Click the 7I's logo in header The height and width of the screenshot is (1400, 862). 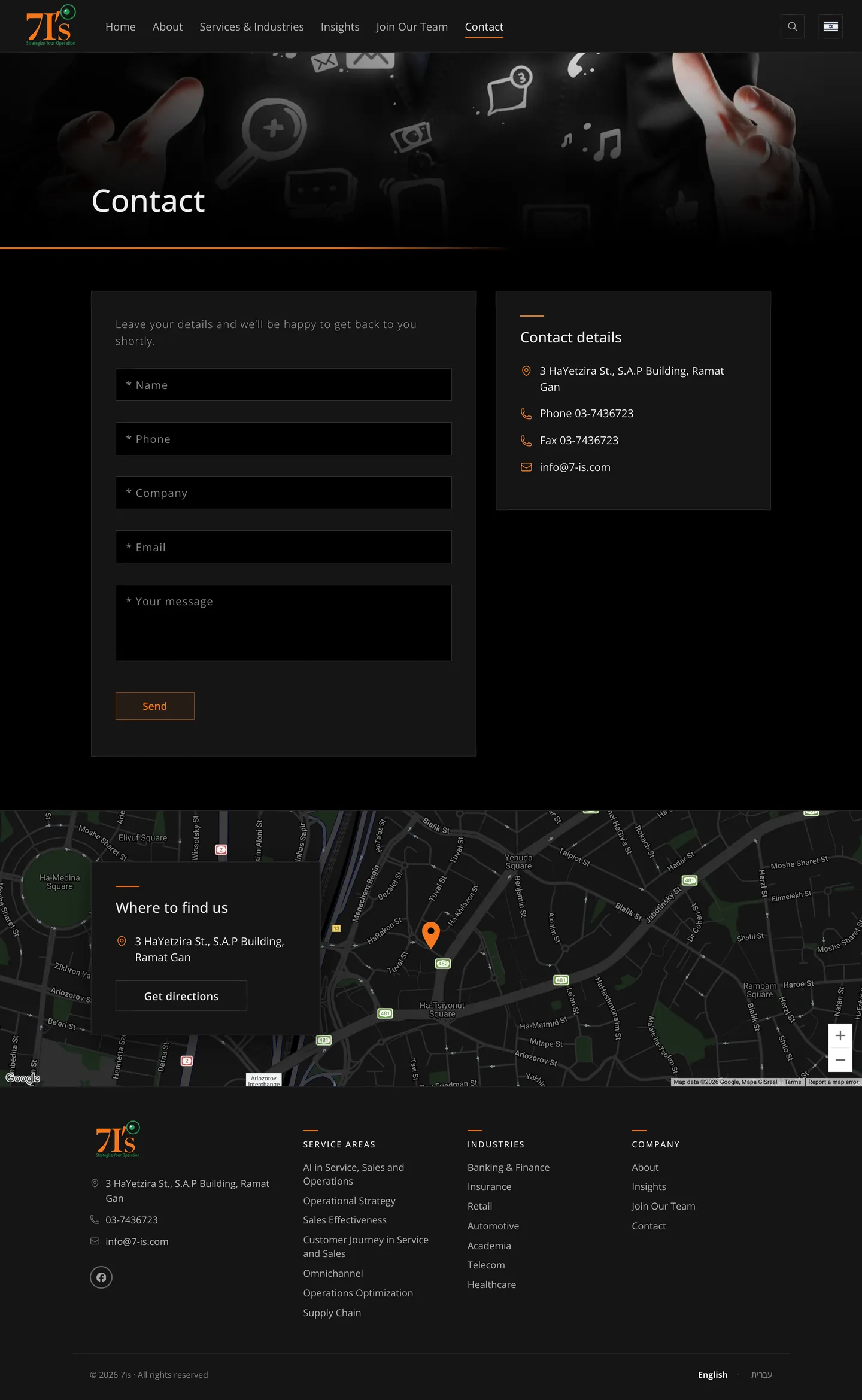coord(51,25)
